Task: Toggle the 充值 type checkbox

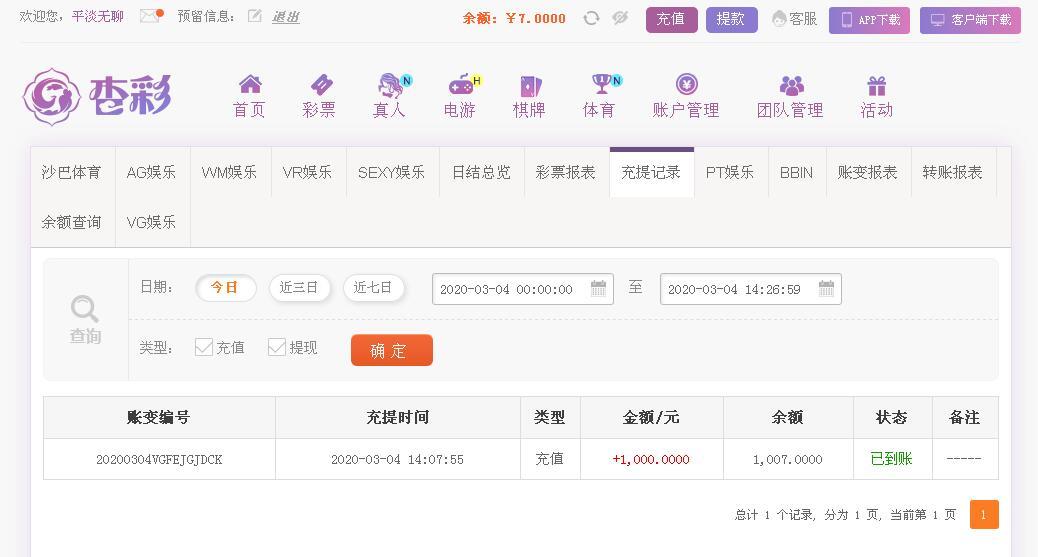Action: [204, 347]
